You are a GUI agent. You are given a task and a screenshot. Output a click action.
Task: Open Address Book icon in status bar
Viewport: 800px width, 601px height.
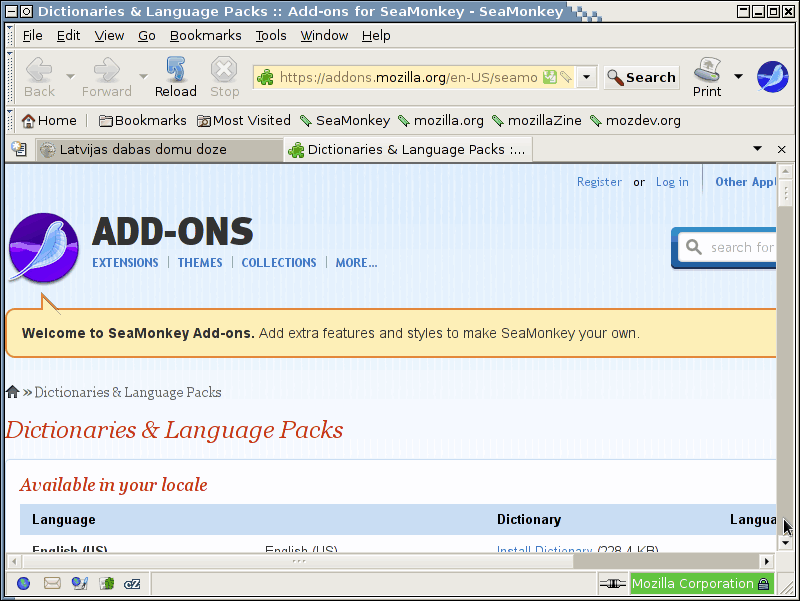point(107,583)
